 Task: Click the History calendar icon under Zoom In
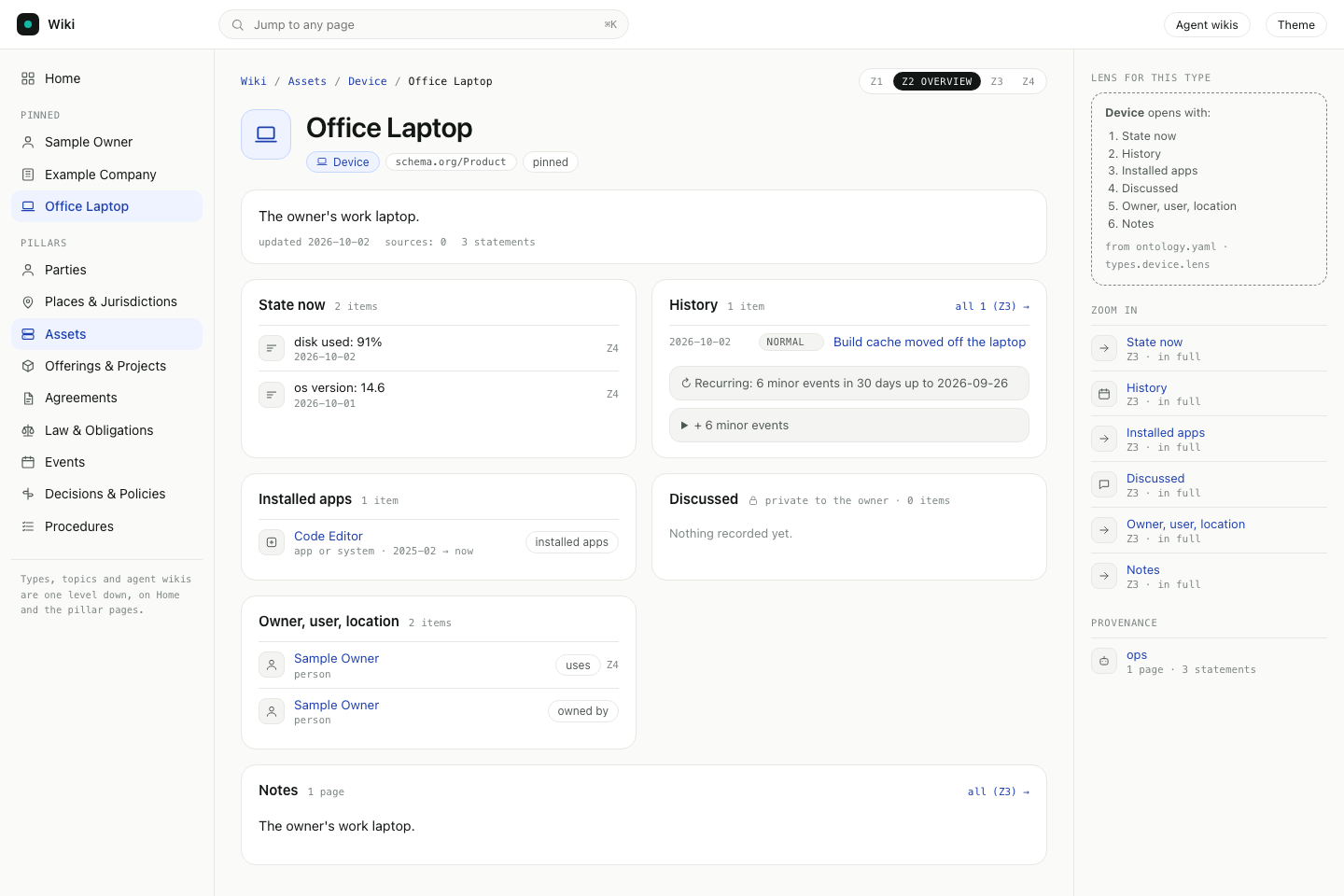(x=1104, y=394)
